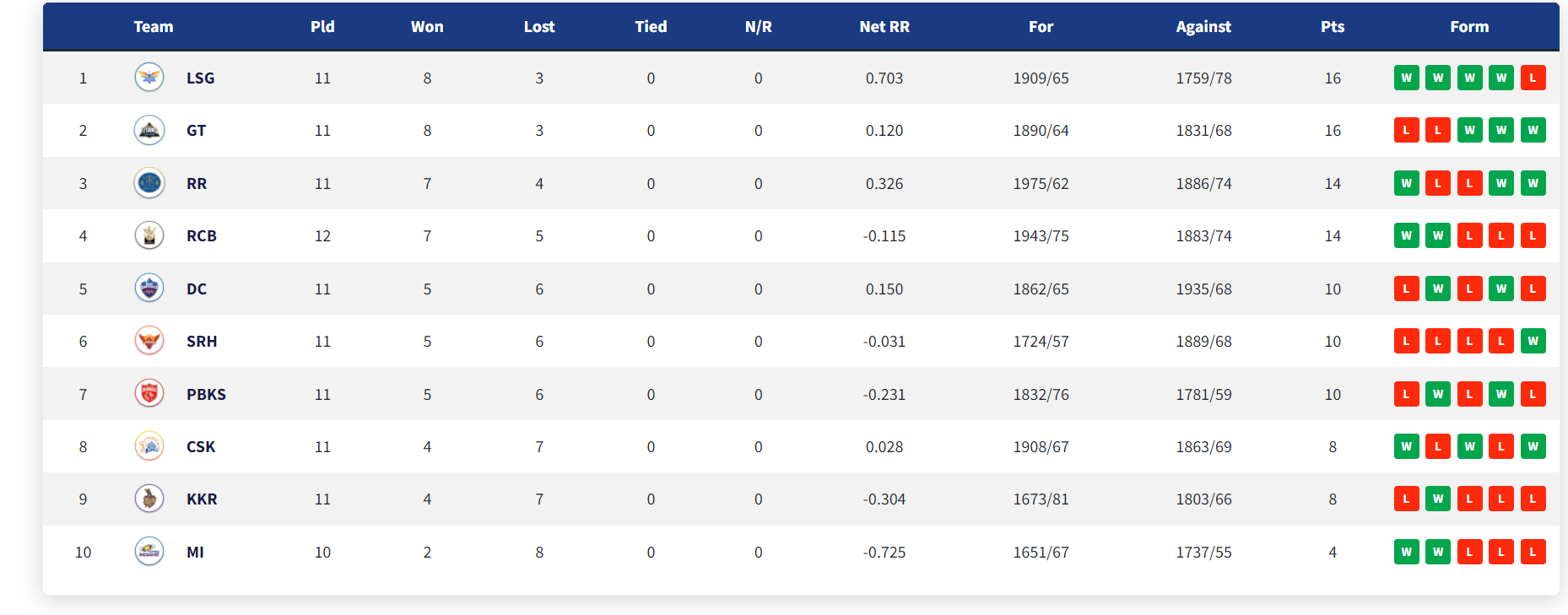Click the first L form badge in PBKS row
Screen dimensions: 1568x615
(x=1406, y=394)
